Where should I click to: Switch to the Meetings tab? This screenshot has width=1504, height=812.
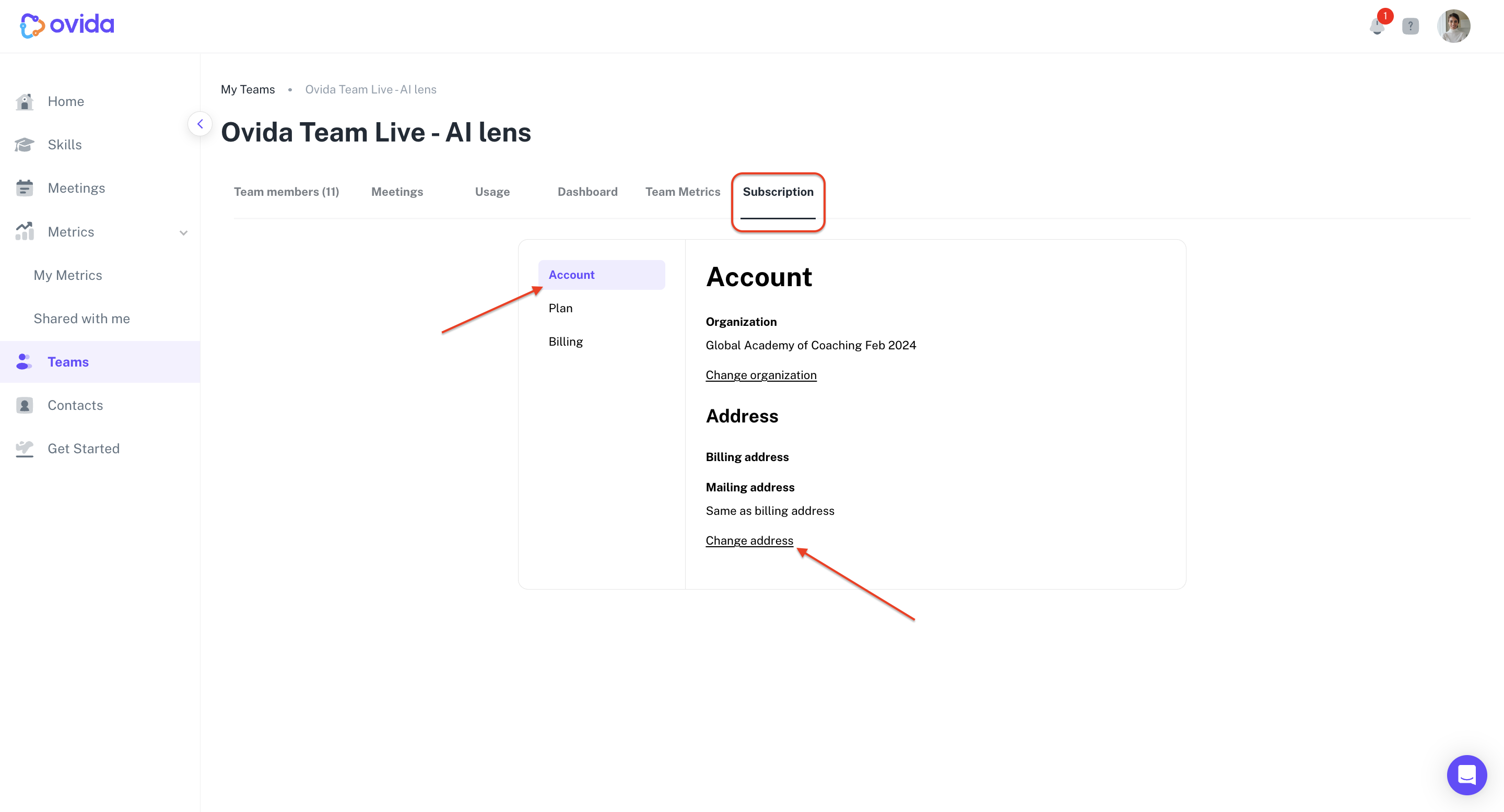[x=397, y=192]
